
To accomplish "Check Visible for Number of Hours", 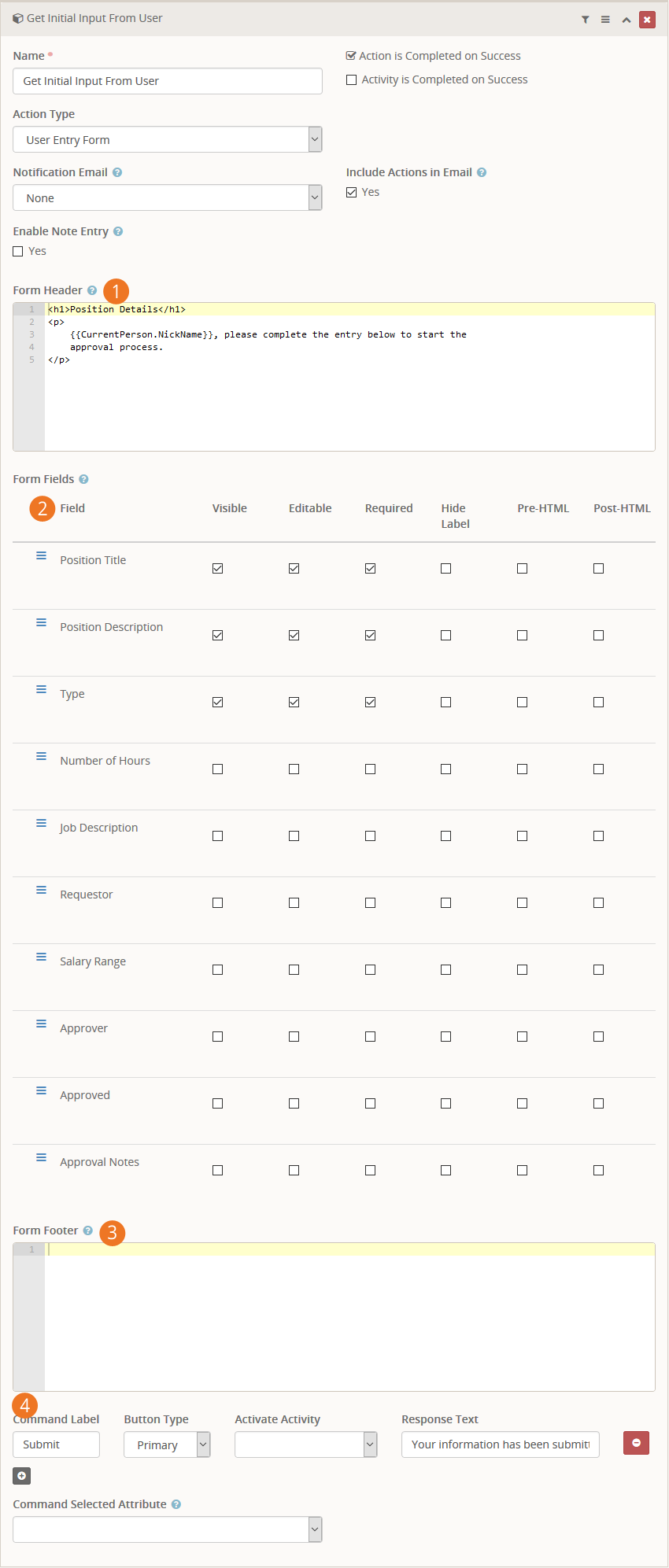I will [218, 769].
